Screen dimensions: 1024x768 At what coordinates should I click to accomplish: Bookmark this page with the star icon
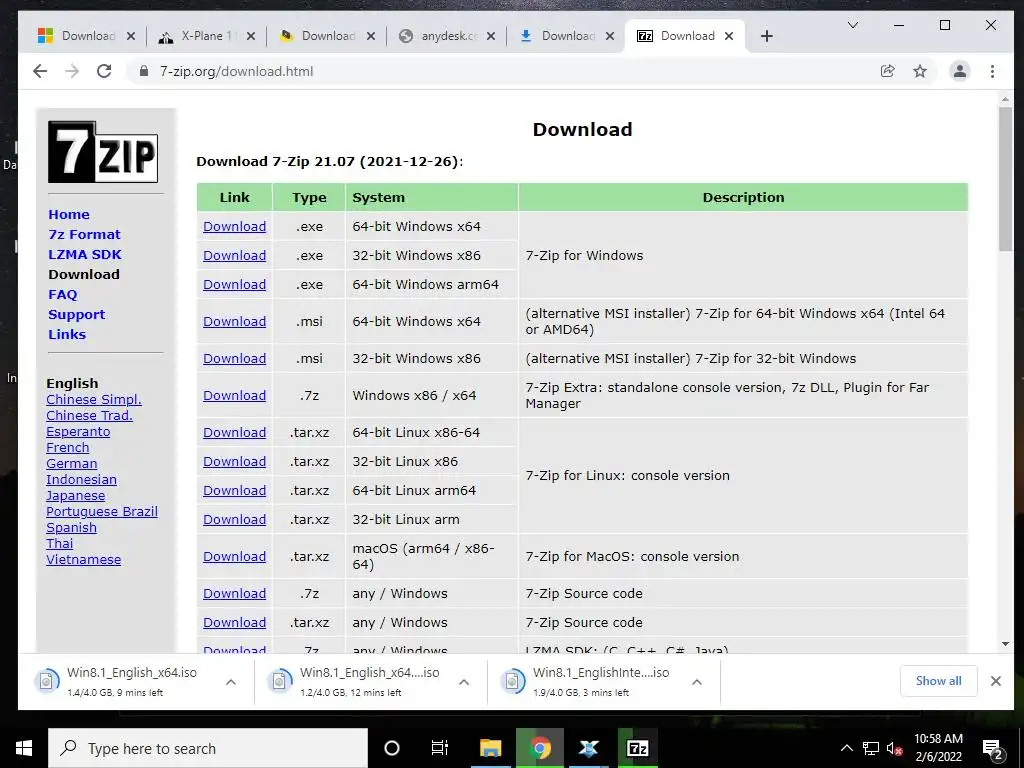click(920, 71)
